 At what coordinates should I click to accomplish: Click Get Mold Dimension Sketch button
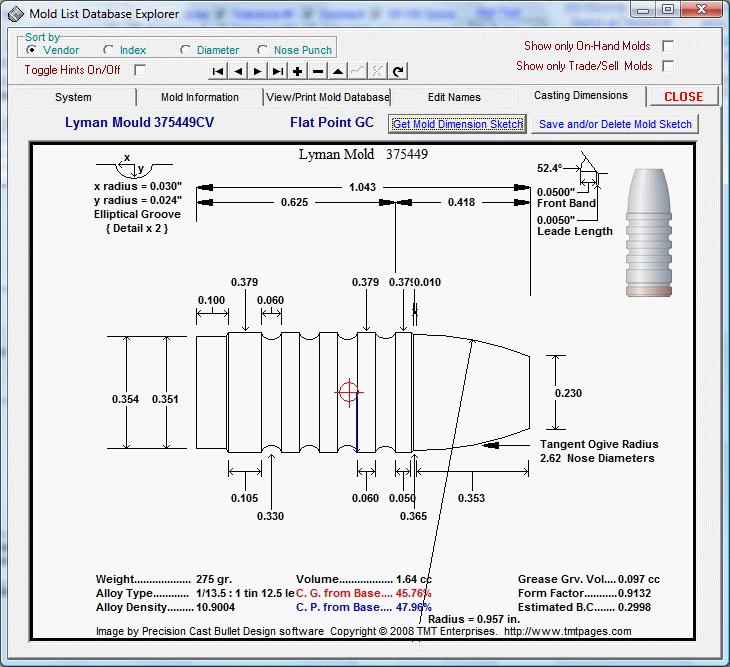click(x=458, y=124)
